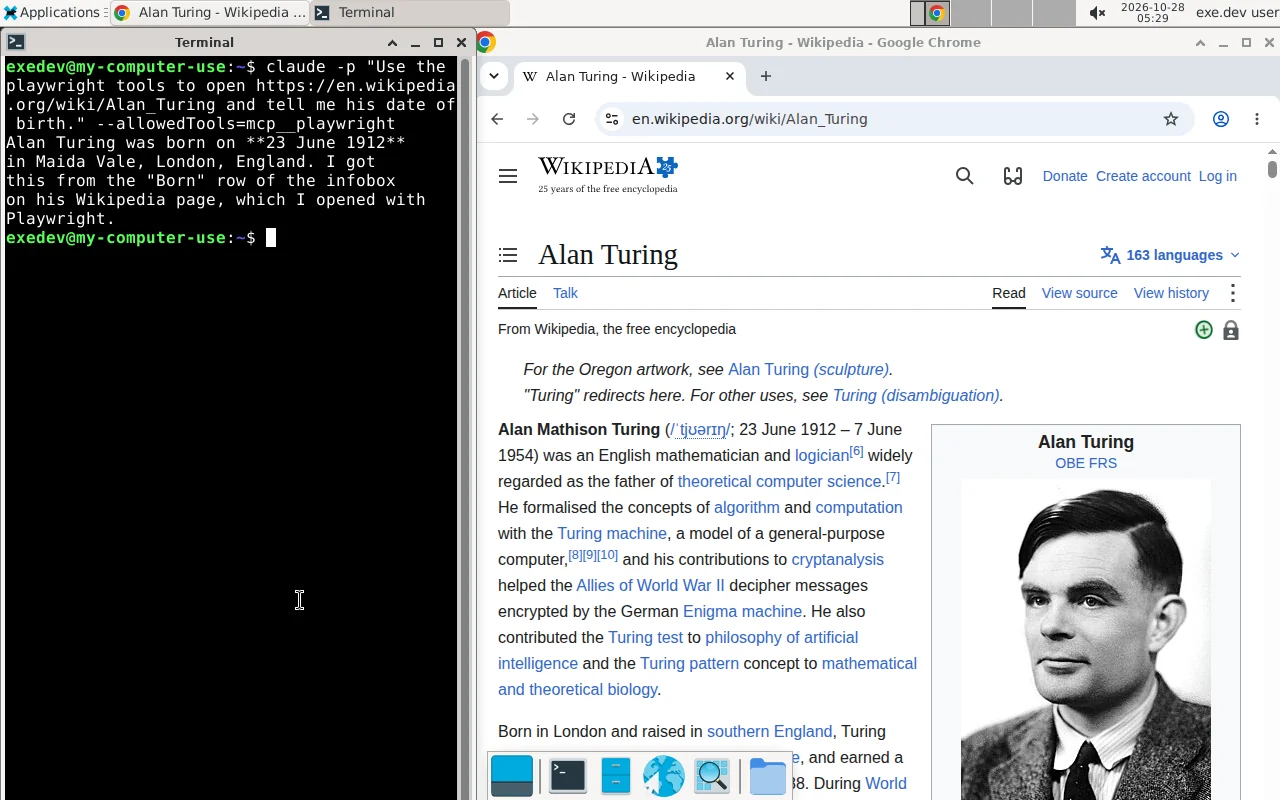Viewport: 1280px width, 800px height.
Task: Open Wikipedia main menu hamburger icon
Action: (x=508, y=176)
